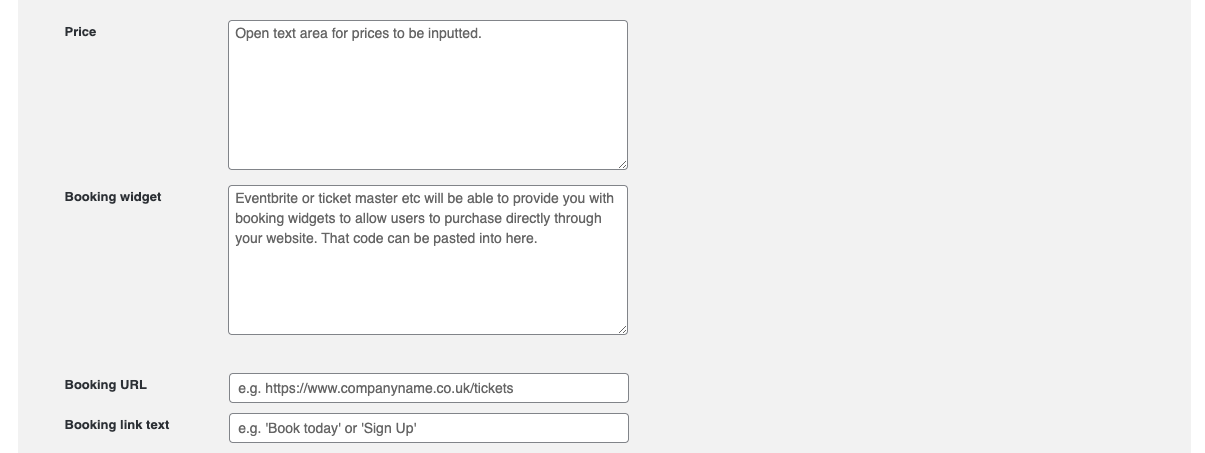
Task: Click the Booking widget resize grip
Action: tap(621, 328)
